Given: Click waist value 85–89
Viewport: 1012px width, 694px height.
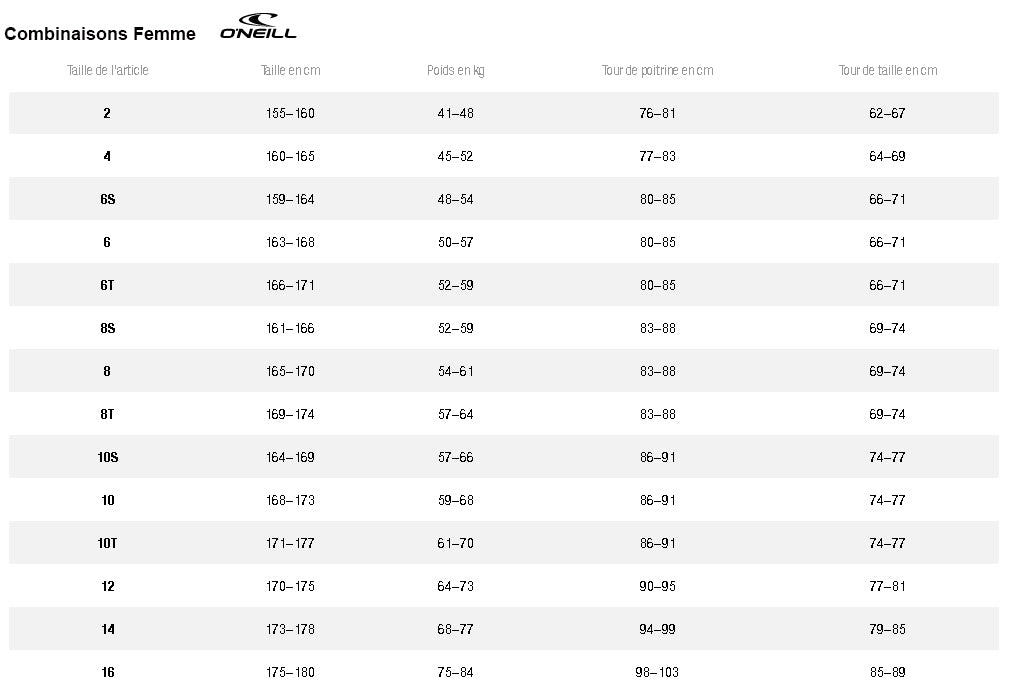Looking at the screenshot, I should tap(887, 673).
